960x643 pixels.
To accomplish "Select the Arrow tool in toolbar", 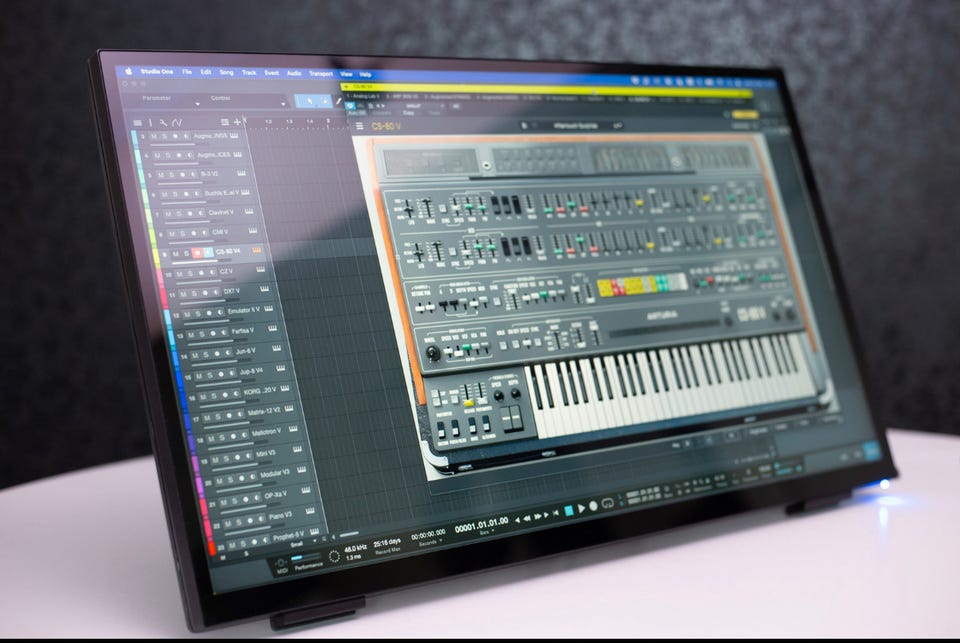I will click(x=310, y=101).
